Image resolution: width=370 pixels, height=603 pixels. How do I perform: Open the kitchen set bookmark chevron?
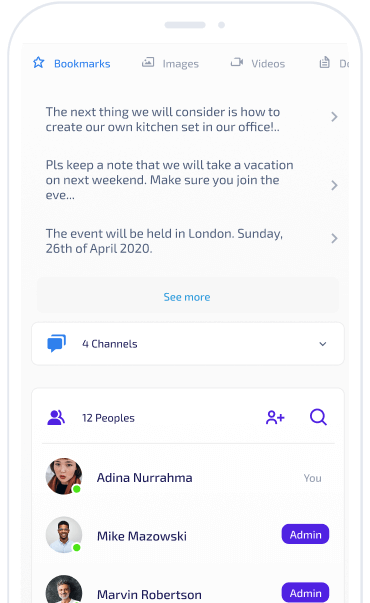334,117
